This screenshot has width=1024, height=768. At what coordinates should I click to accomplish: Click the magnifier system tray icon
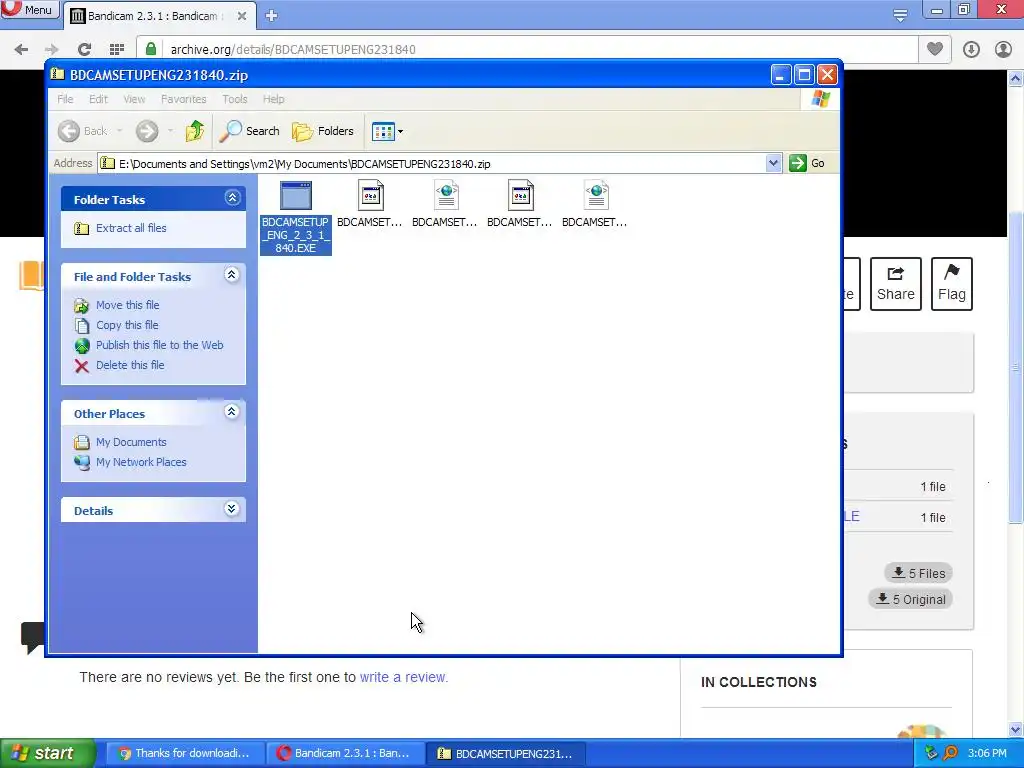coord(950,753)
